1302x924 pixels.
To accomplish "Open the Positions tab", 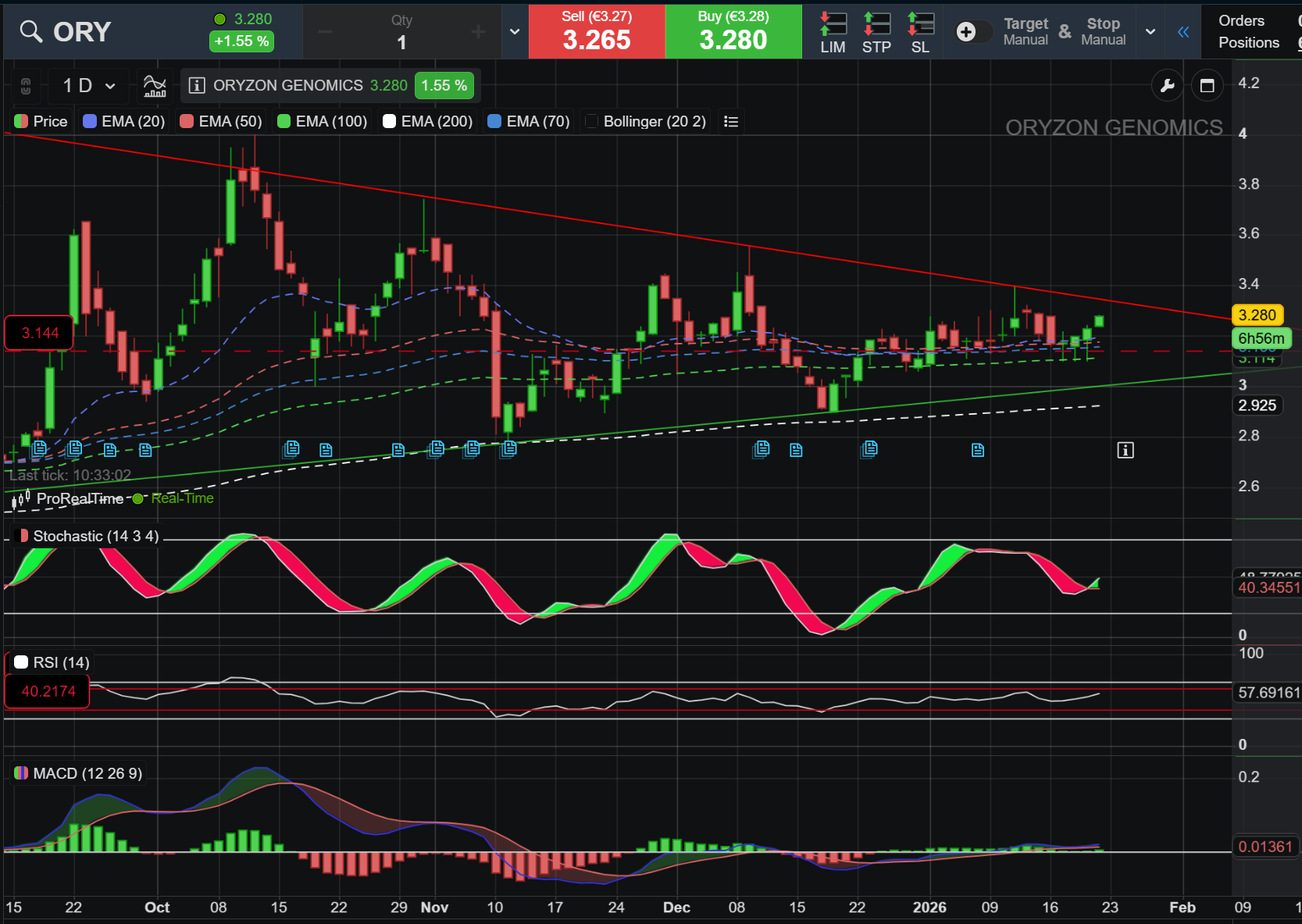I will [1249, 43].
